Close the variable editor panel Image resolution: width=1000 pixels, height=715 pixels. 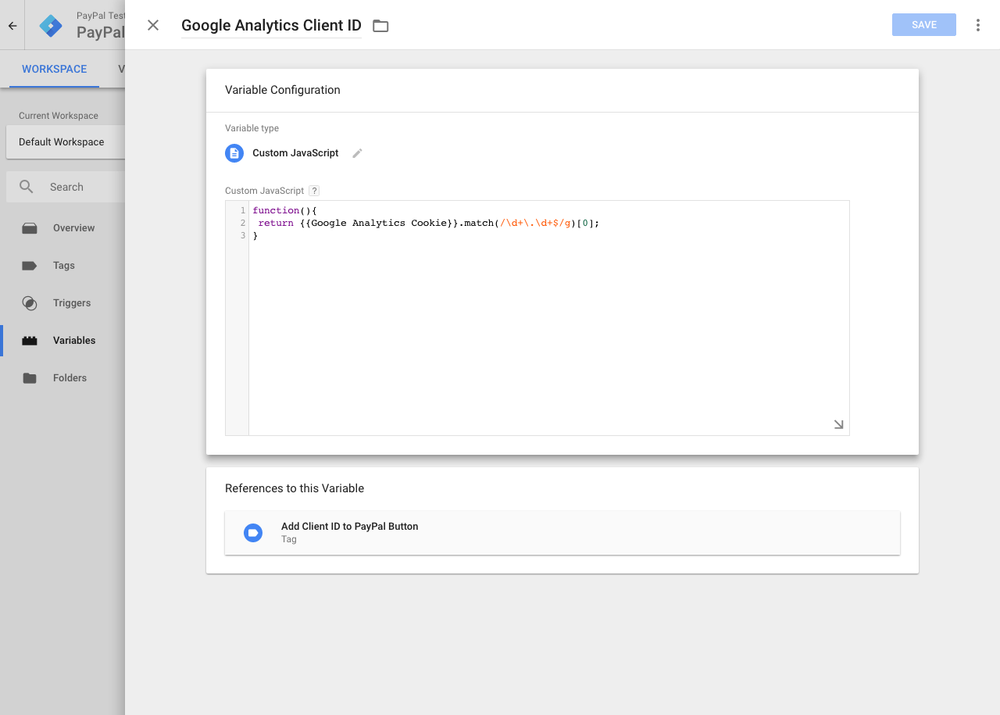153,25
